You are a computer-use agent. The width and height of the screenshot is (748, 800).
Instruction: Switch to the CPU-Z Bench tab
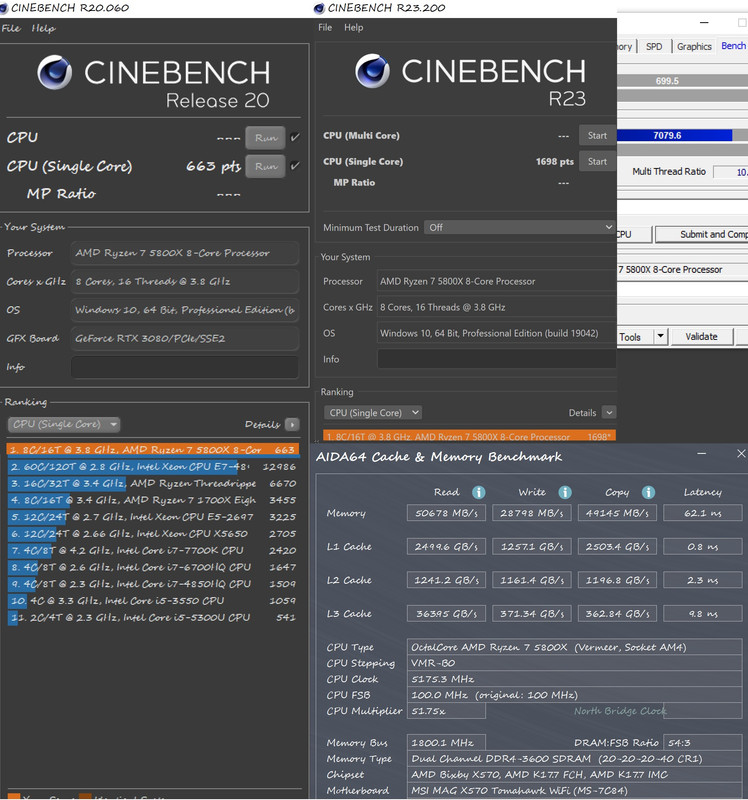tap(733, 46)
